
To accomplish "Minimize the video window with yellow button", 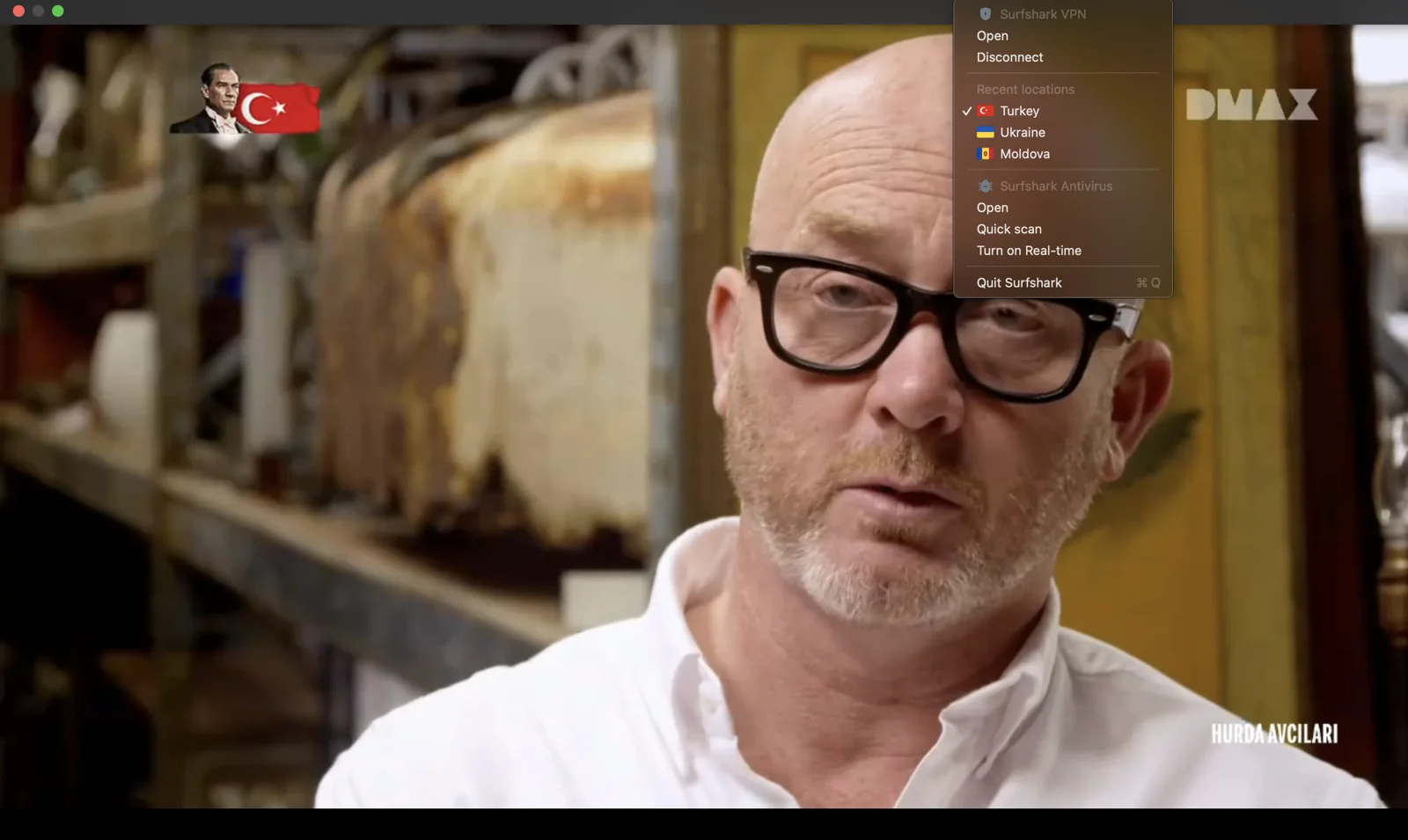I will [x=38, y=11].
